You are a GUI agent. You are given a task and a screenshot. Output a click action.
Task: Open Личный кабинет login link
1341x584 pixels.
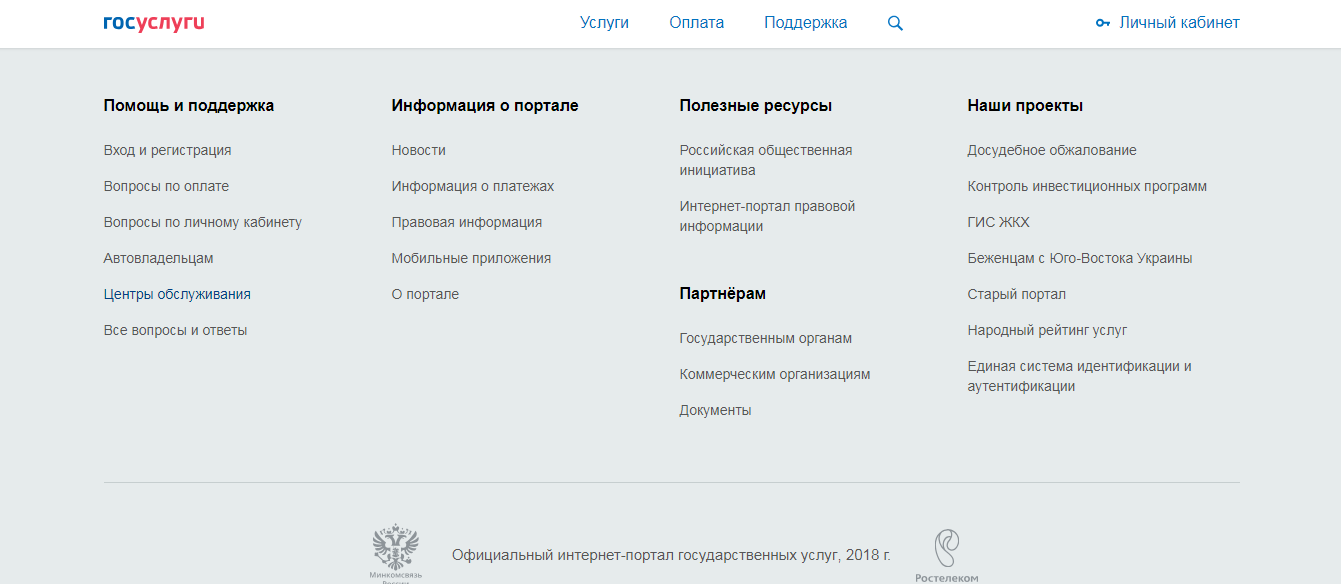[x=1179, y=23]
